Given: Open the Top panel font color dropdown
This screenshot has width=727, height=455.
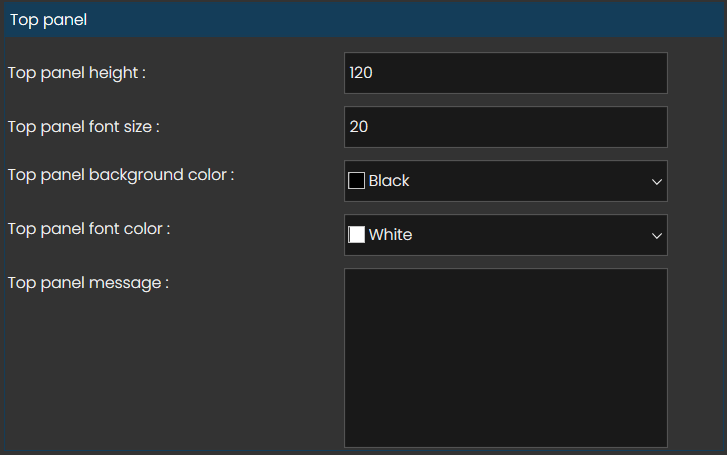Looking at the screenshot, I should coord(505,235).
